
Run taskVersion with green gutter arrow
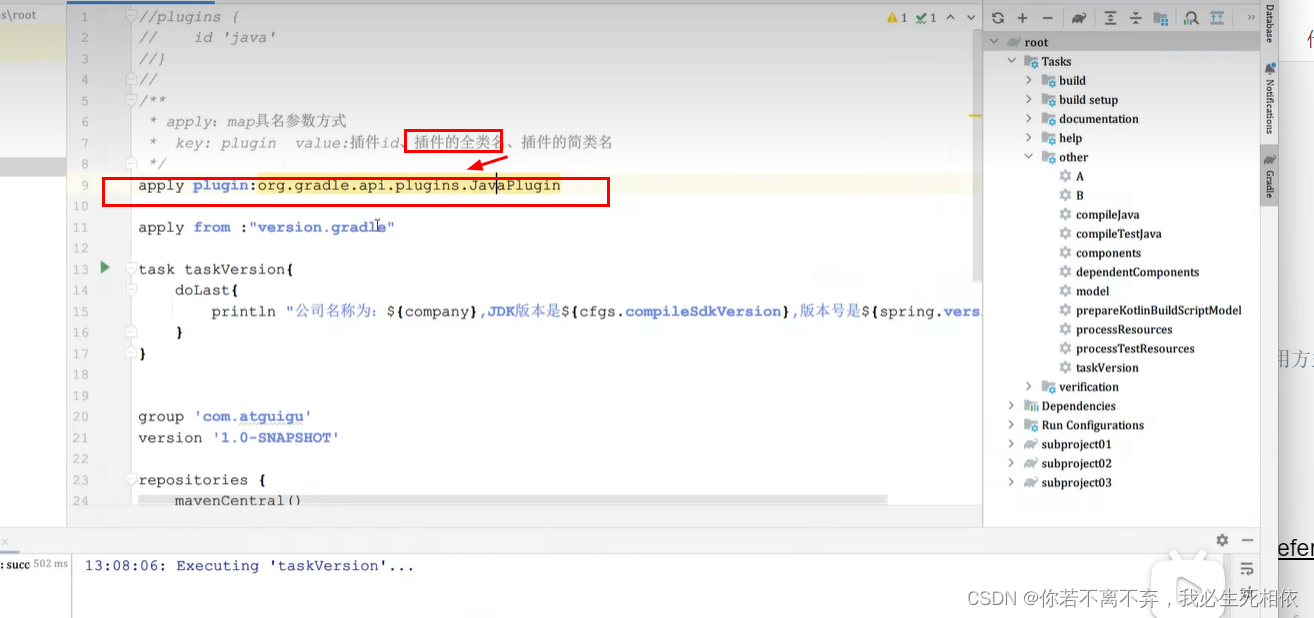pyautogui.click(x=105, y=268)
